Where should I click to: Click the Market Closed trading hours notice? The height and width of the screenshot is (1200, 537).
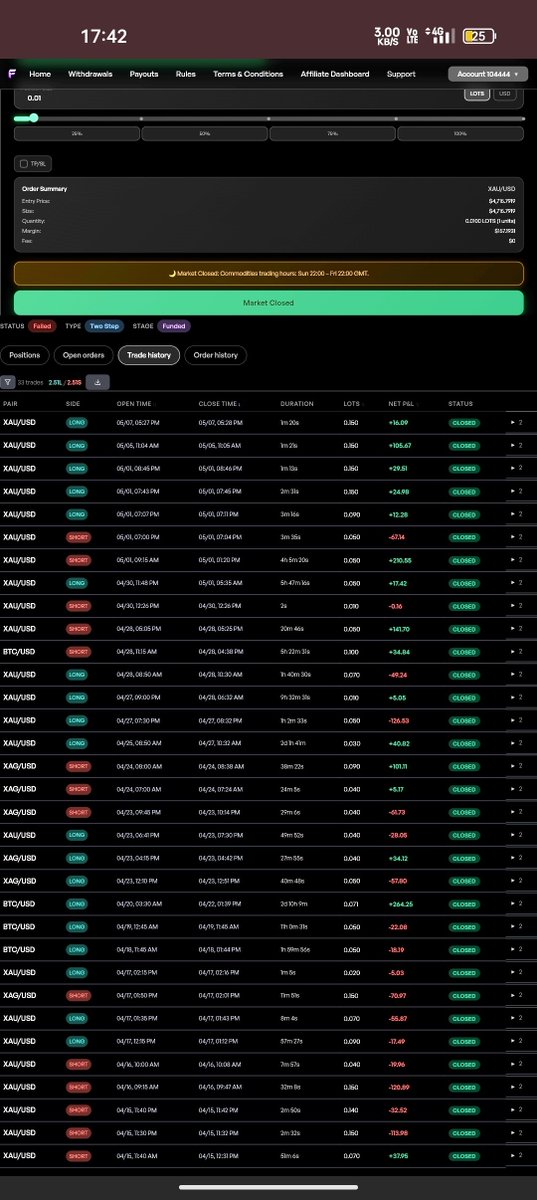point(268,273)
